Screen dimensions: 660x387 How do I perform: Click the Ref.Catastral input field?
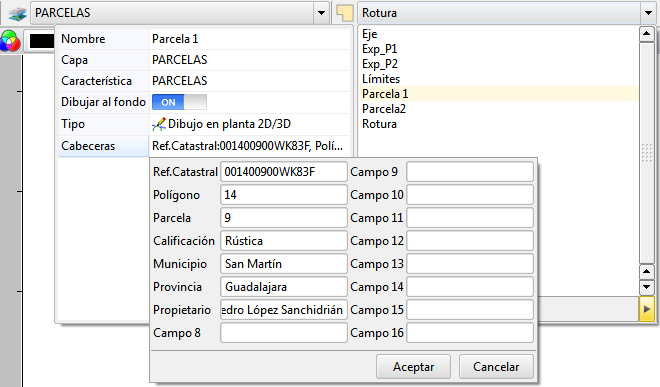pos(284,172)
